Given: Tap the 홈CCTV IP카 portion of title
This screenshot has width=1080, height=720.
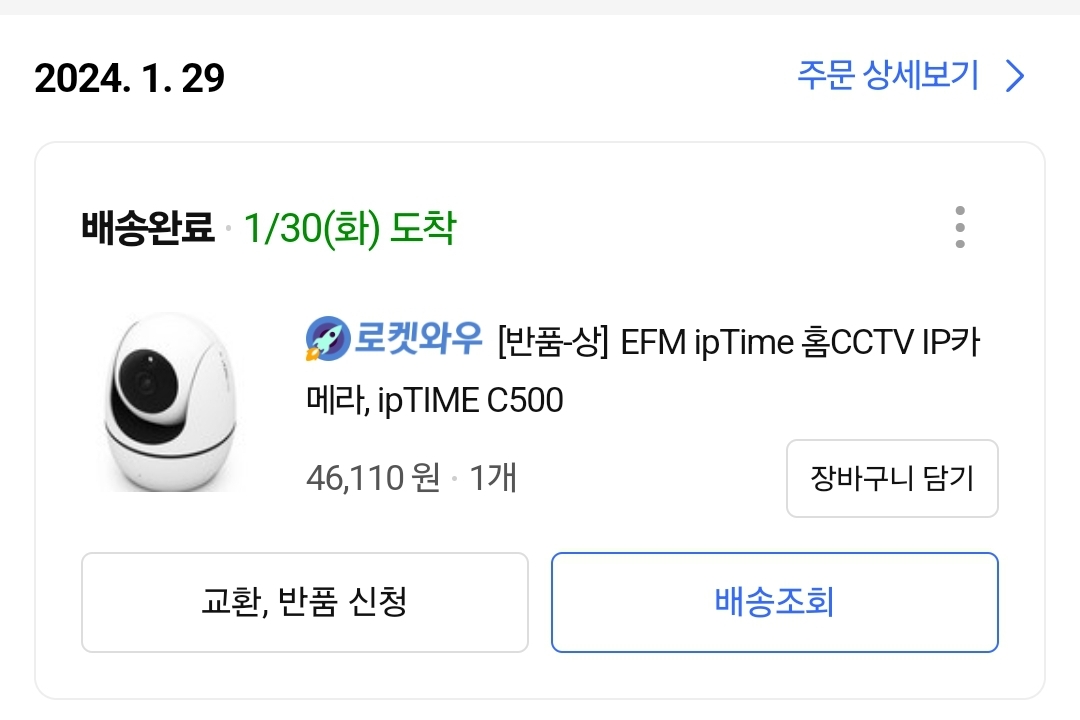Looking at the screenshot, I should coord(891,342).
